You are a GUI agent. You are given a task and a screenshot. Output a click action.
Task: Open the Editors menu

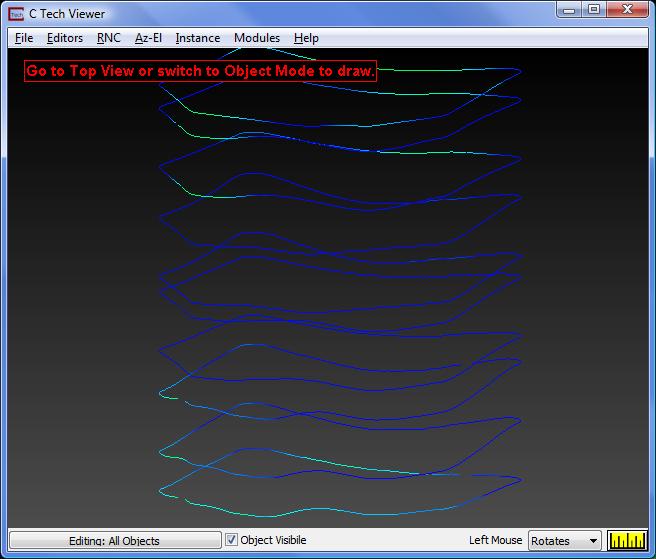click(65, 38)
